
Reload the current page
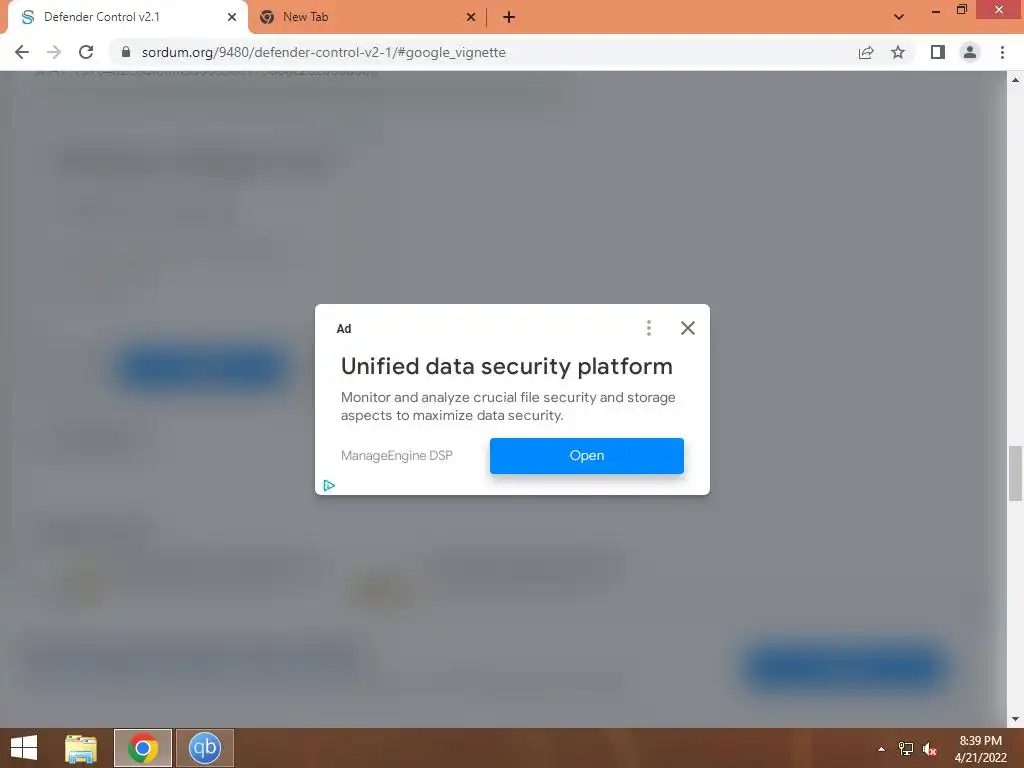pyautogui.click(x=86, y=52)
